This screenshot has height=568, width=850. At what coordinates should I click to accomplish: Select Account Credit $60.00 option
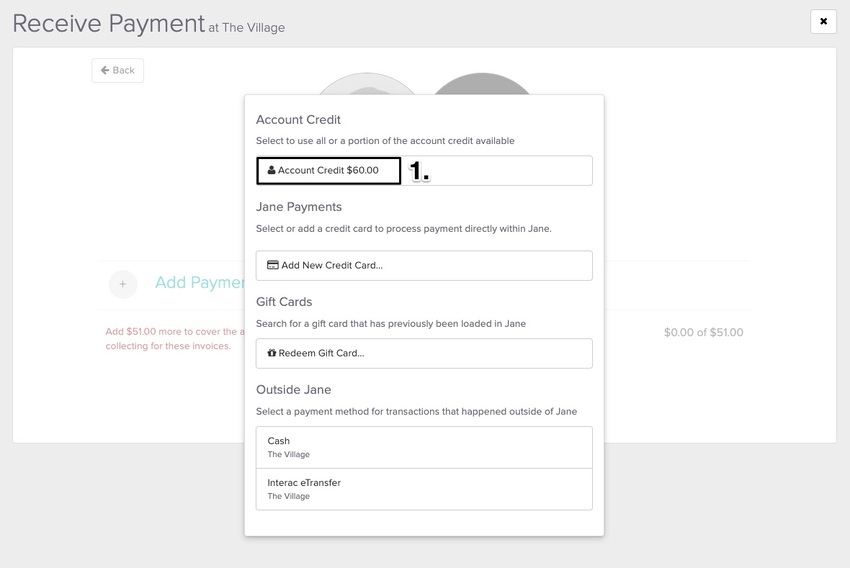(424, 171)
